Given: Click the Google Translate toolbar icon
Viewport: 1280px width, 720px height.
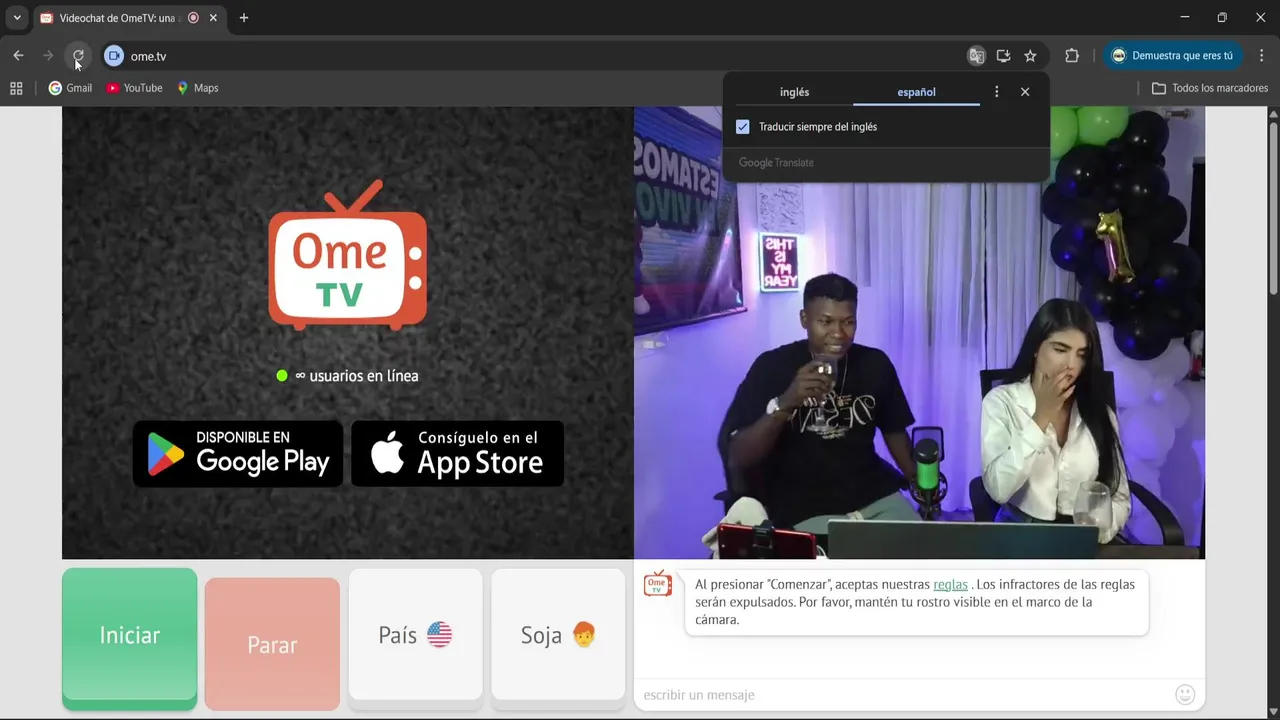Looking at the screenshot, I should [x=977, y=56].
